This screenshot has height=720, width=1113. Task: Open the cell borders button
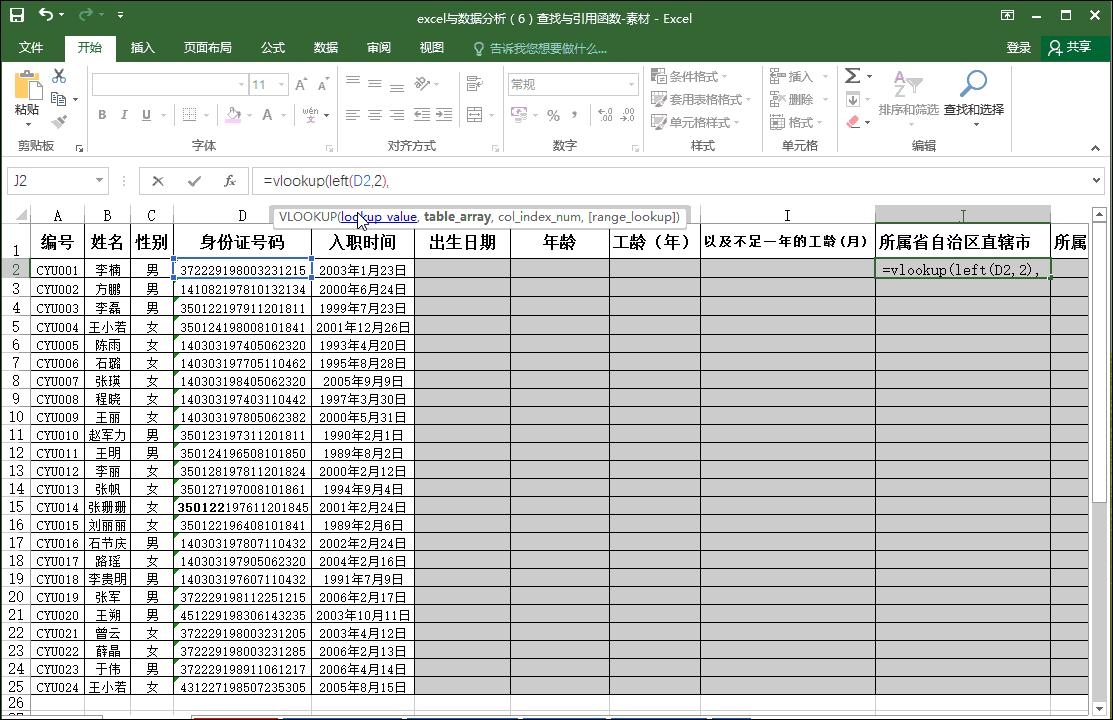(x=190, y=115)
